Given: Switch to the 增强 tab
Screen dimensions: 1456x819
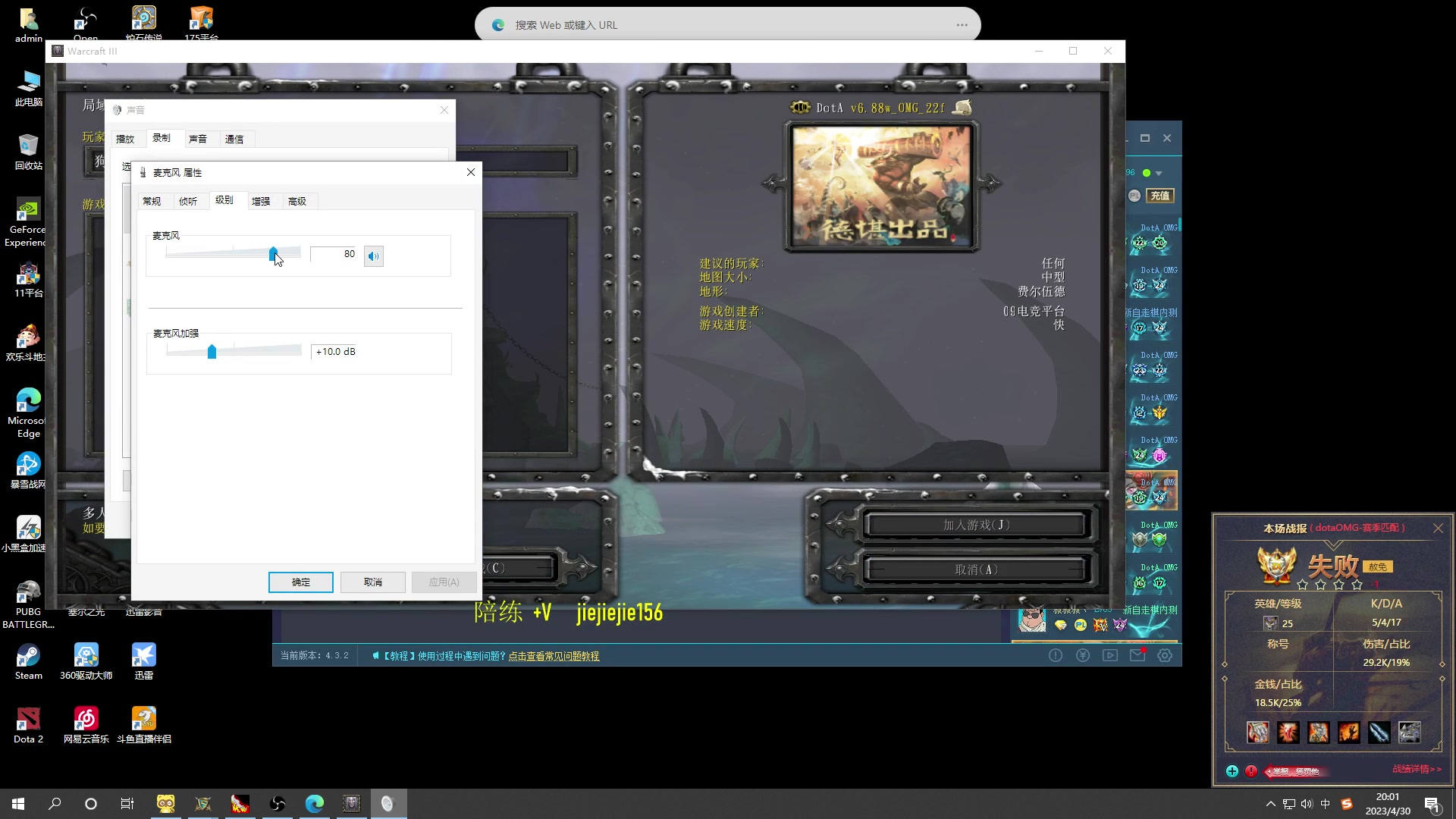Looking at the screenshot, I should (261, 201).
